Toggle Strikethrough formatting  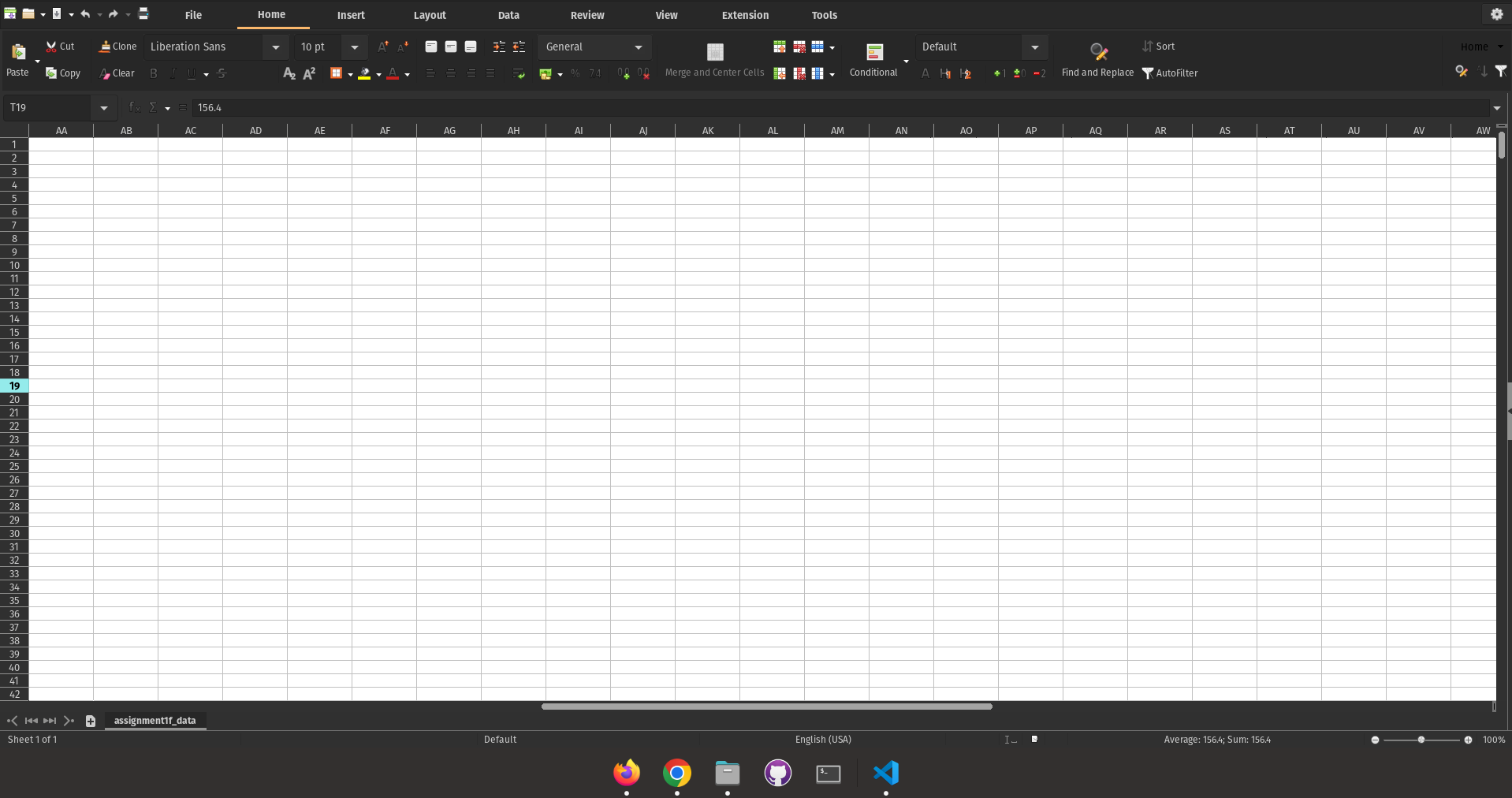222,73
